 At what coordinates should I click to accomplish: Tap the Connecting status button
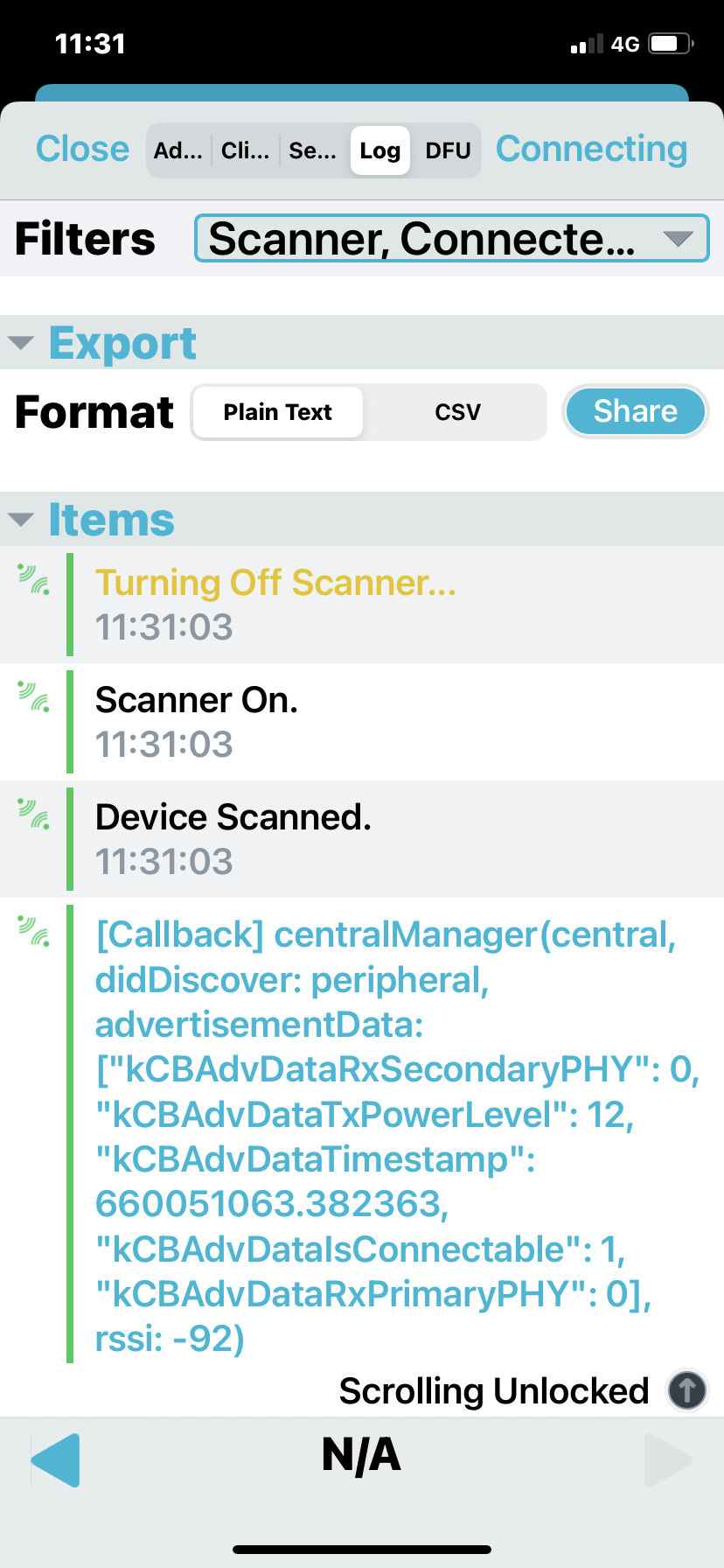(x=592, y=149)
